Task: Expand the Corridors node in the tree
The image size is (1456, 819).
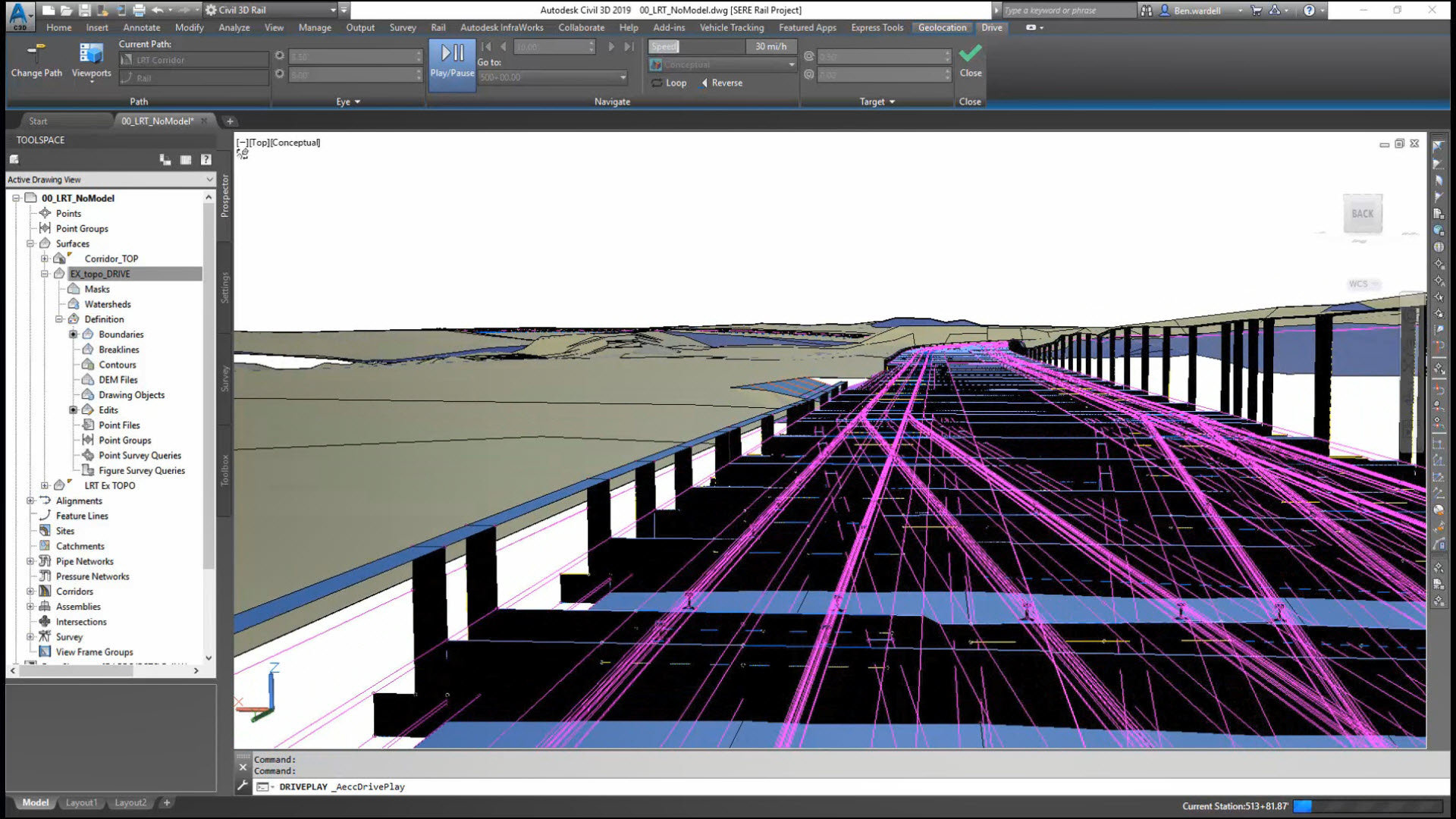Action: tap(30, 591)
